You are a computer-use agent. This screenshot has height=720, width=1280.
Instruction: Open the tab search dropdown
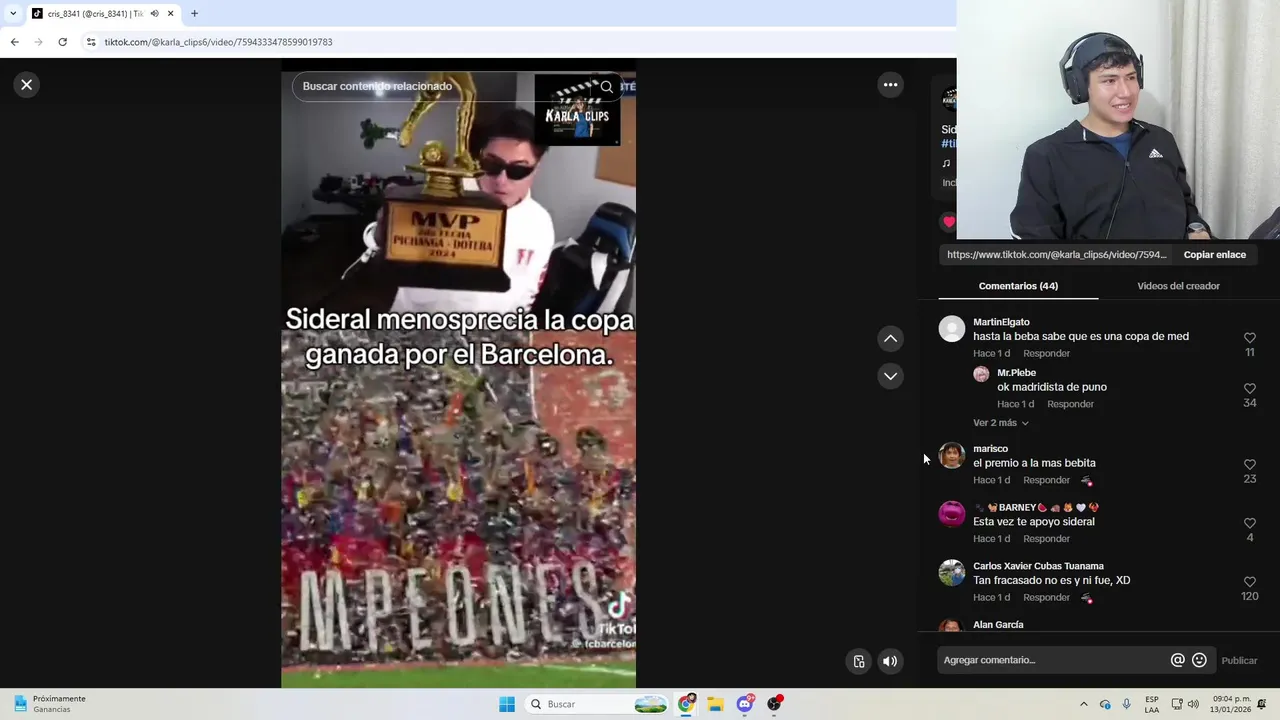13,14
